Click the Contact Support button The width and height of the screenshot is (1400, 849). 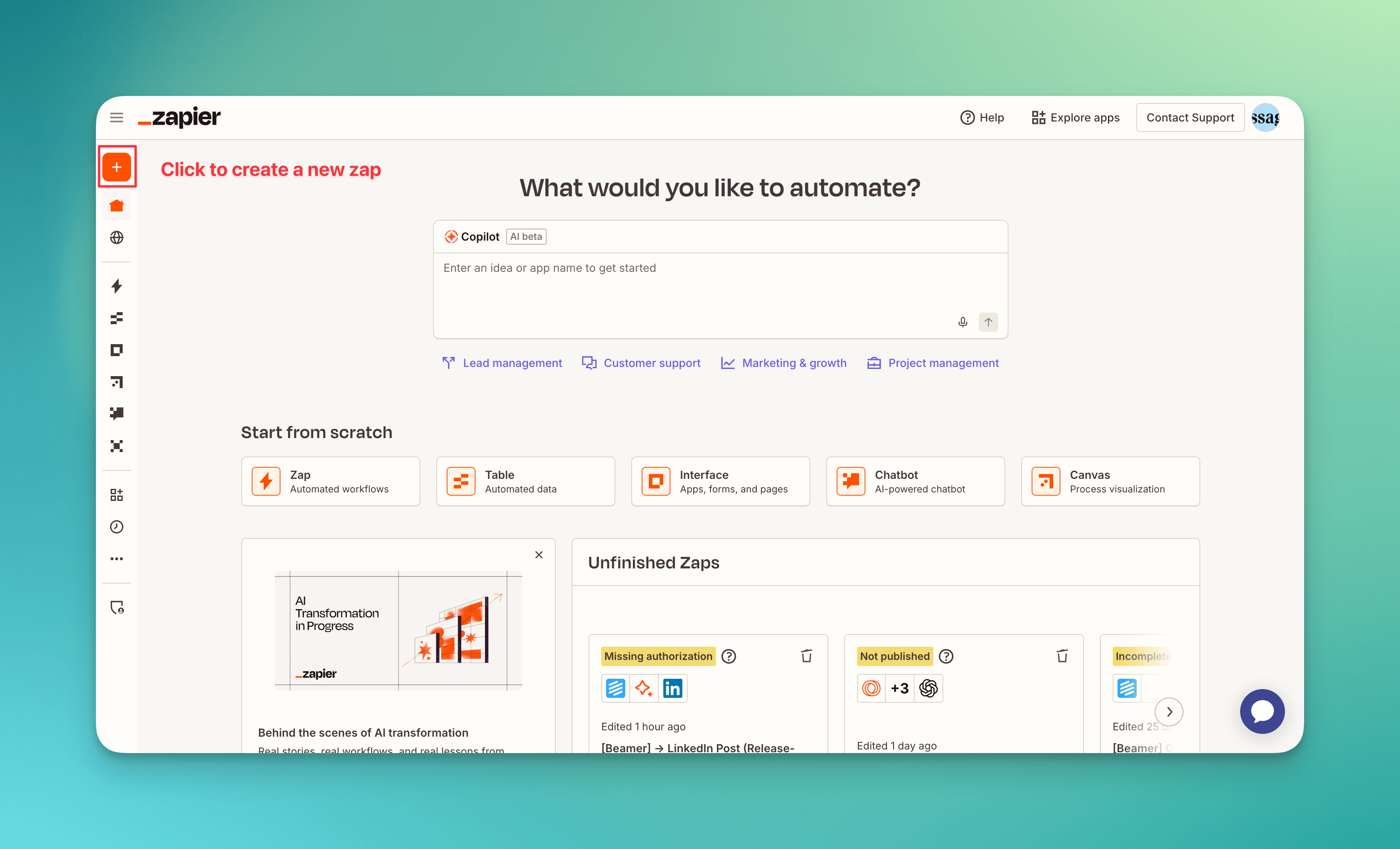point(1190,118)
